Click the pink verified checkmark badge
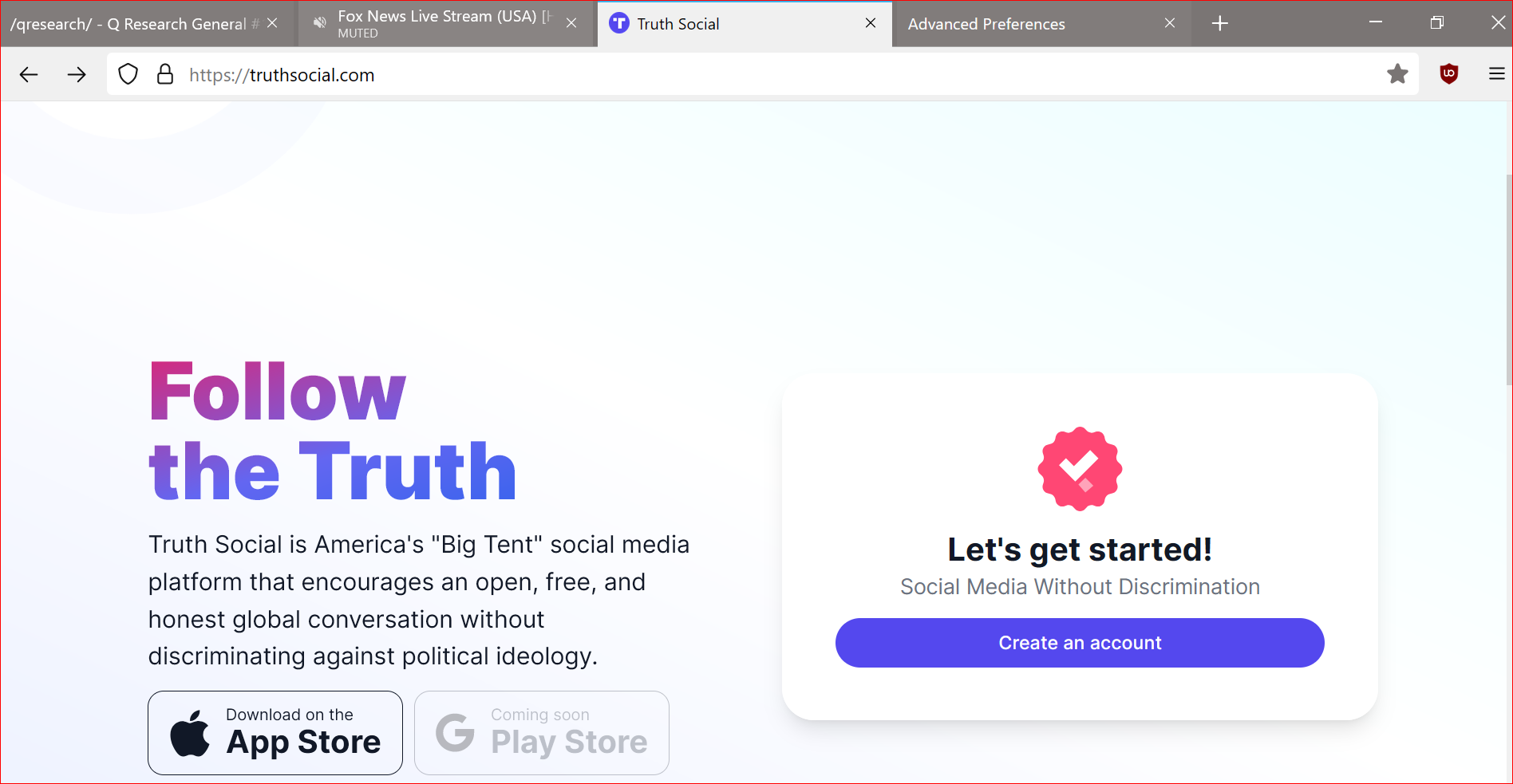This screenshot has width=1513, height=784. click(x=1080, y=469)
